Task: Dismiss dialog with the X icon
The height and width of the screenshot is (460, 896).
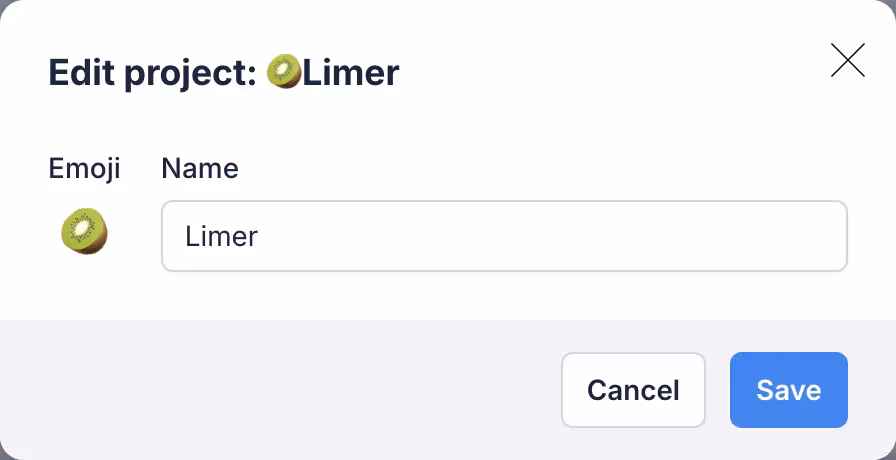Action: click(847, 61)
